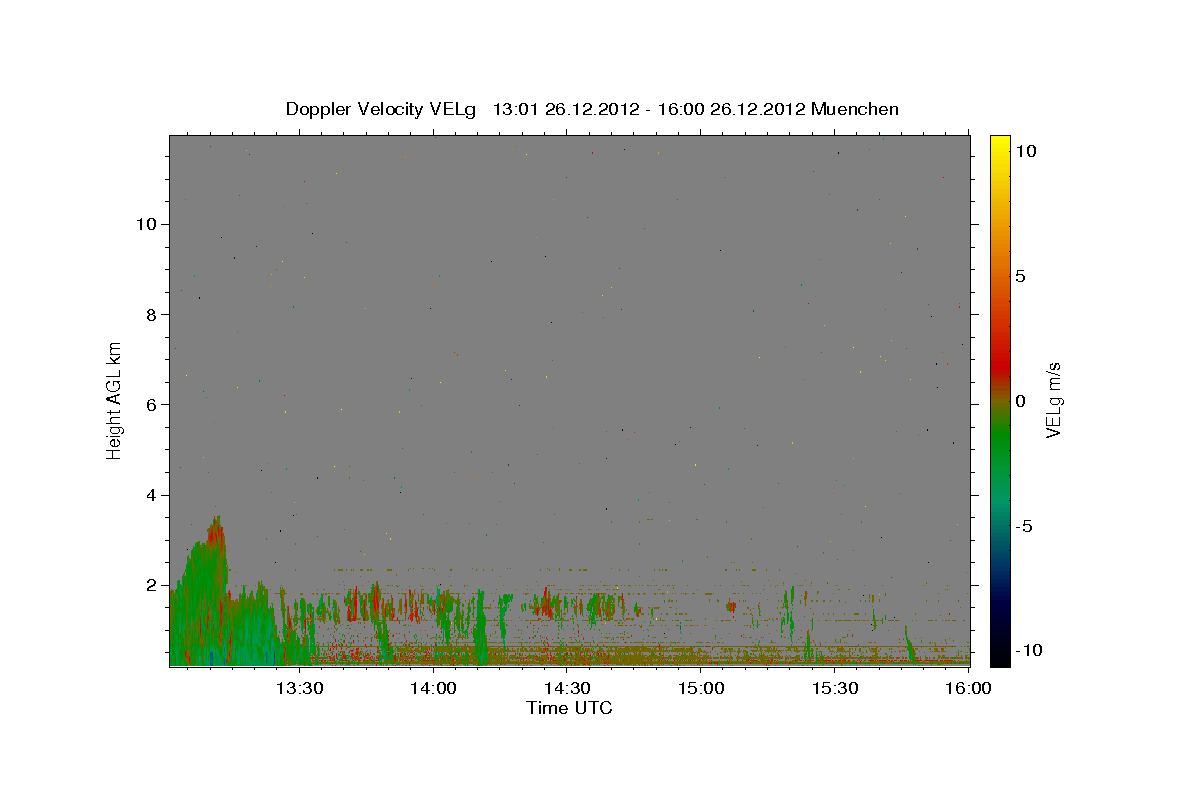The width and height of the screenshot is (1200, 800).
Task: Click the 14:30 time tick label
Action: [568, 688]
